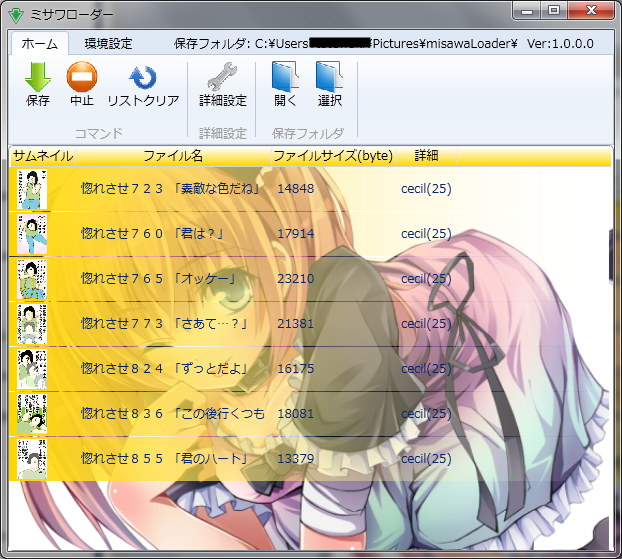Click the blue リストクリア refresh icon
This screenshot has height=559, width=622.
(143, 77)
